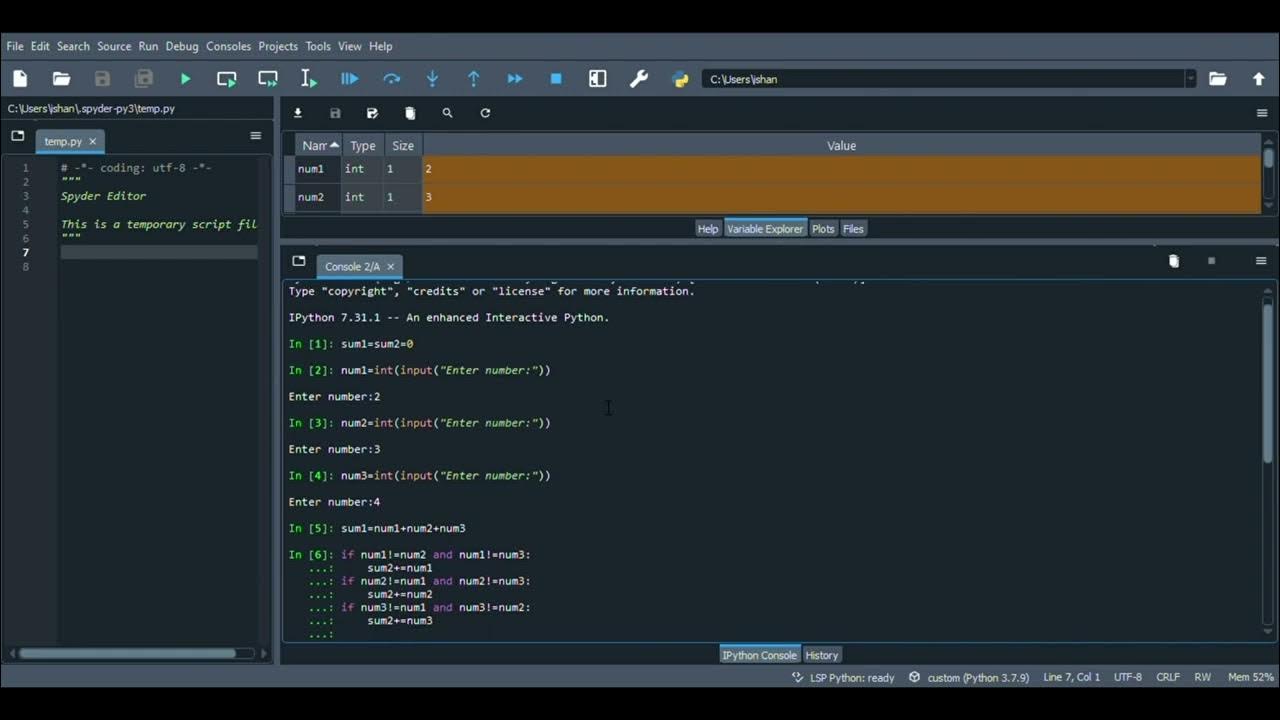1280x720 pixels.
Task: Step over current line debug icon
Action: (x=391, y=79)
